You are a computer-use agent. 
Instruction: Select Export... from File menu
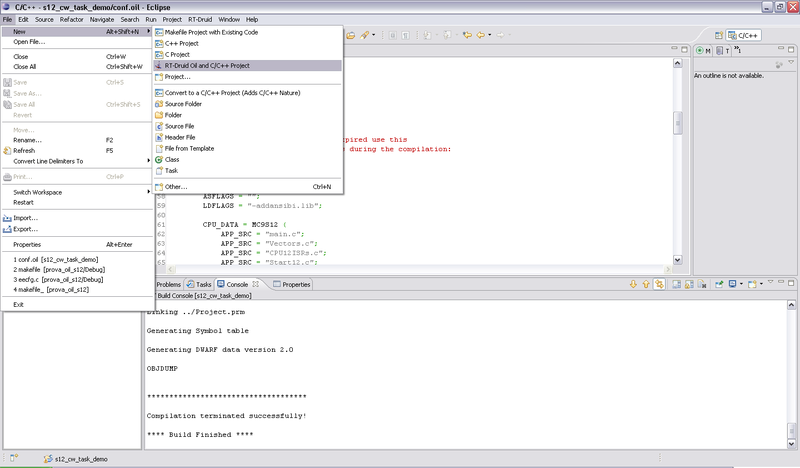77,229
